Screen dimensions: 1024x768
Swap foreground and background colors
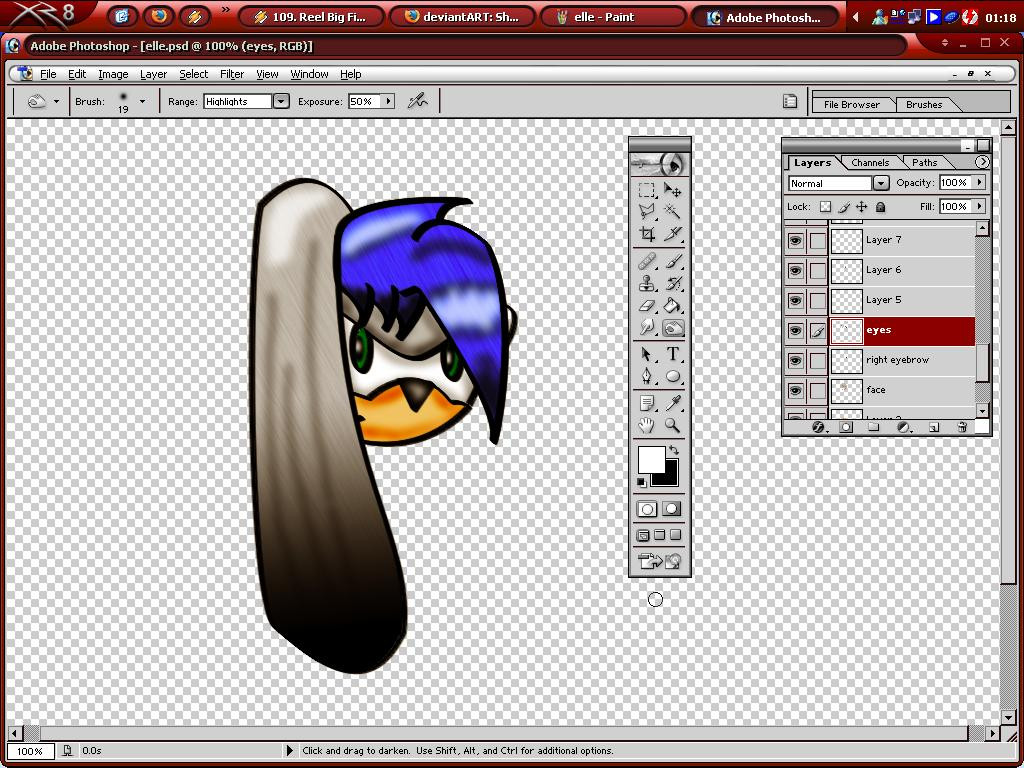(674, 451)
